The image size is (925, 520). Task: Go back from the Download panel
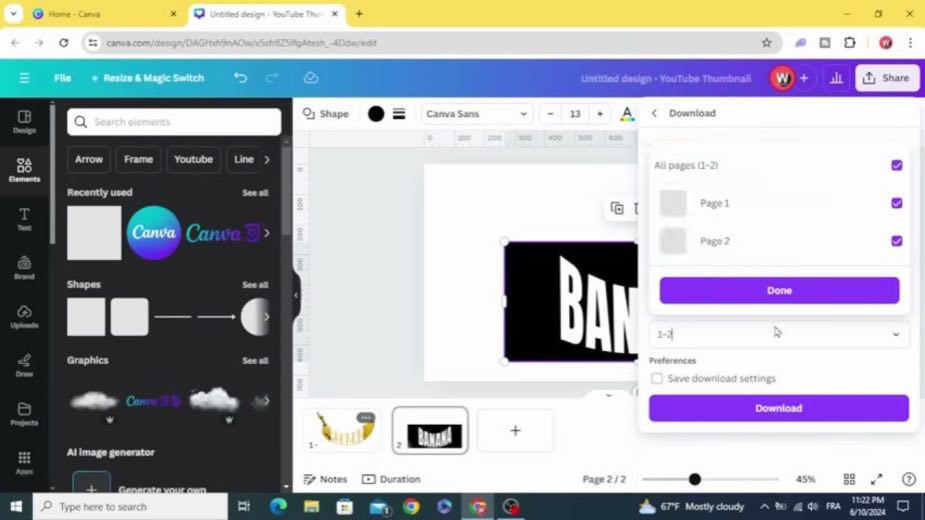point(654,113)
